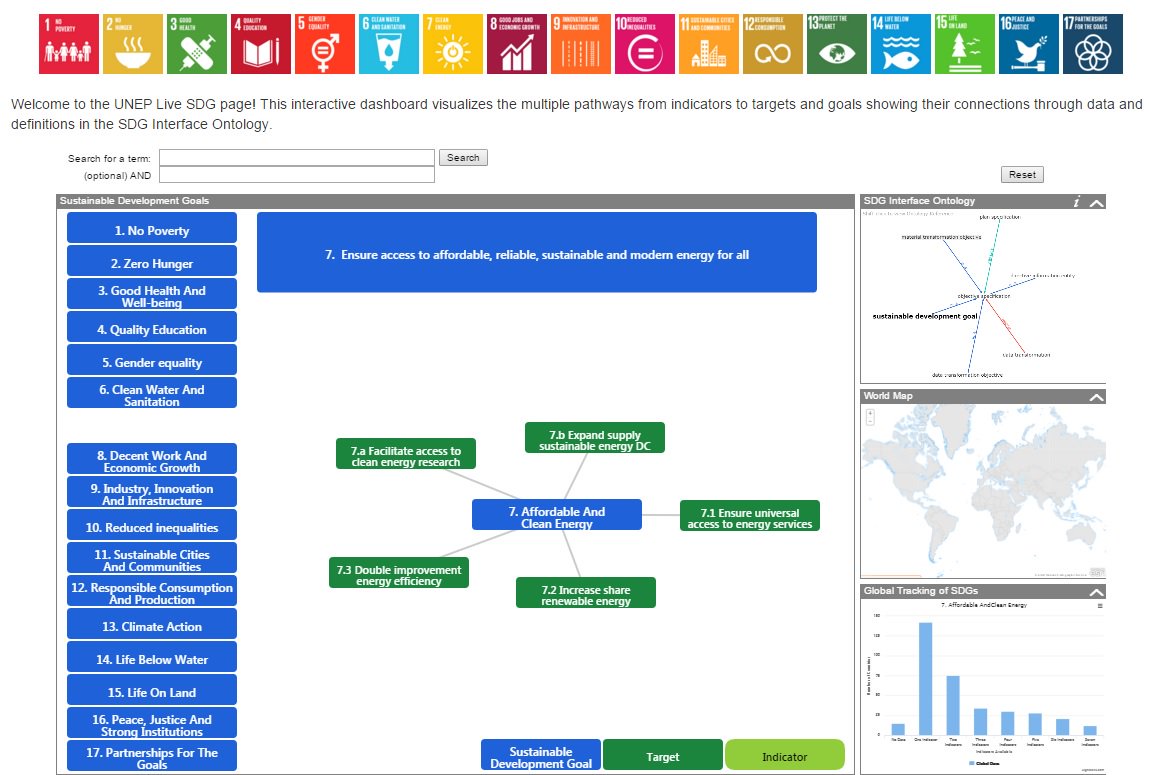Click the Sustainable Cities goal 11 icon
Image resolution: width=1149 pixels, height=775 pixels.
click(x=709, y=44)
